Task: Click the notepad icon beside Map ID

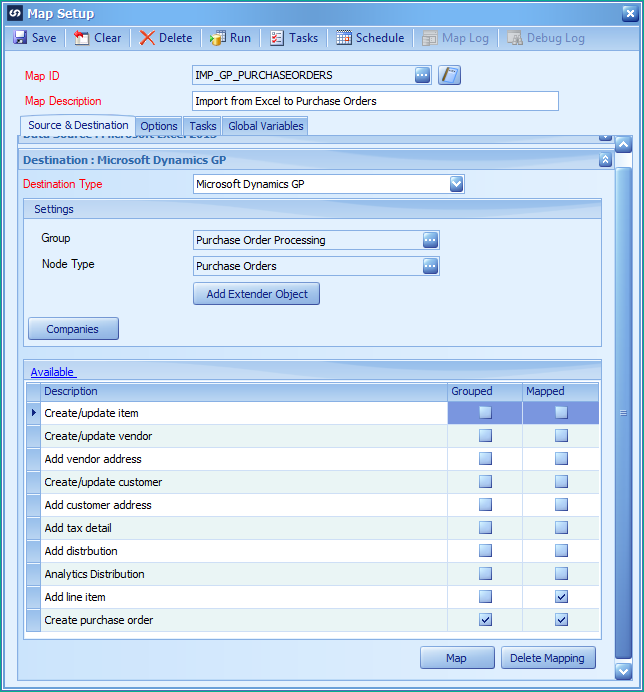Action: 449,75
